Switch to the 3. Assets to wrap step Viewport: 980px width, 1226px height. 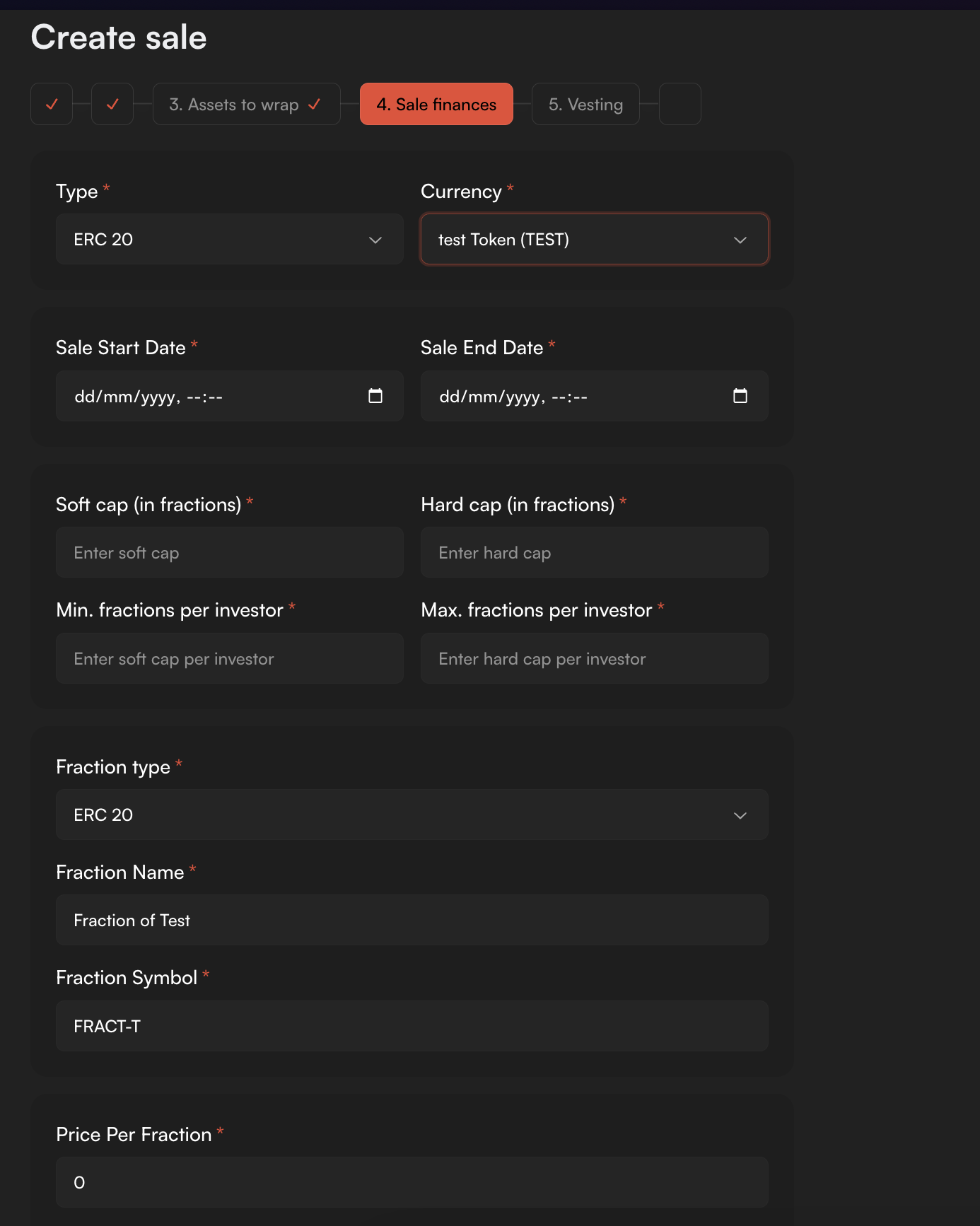click(247, 104)
